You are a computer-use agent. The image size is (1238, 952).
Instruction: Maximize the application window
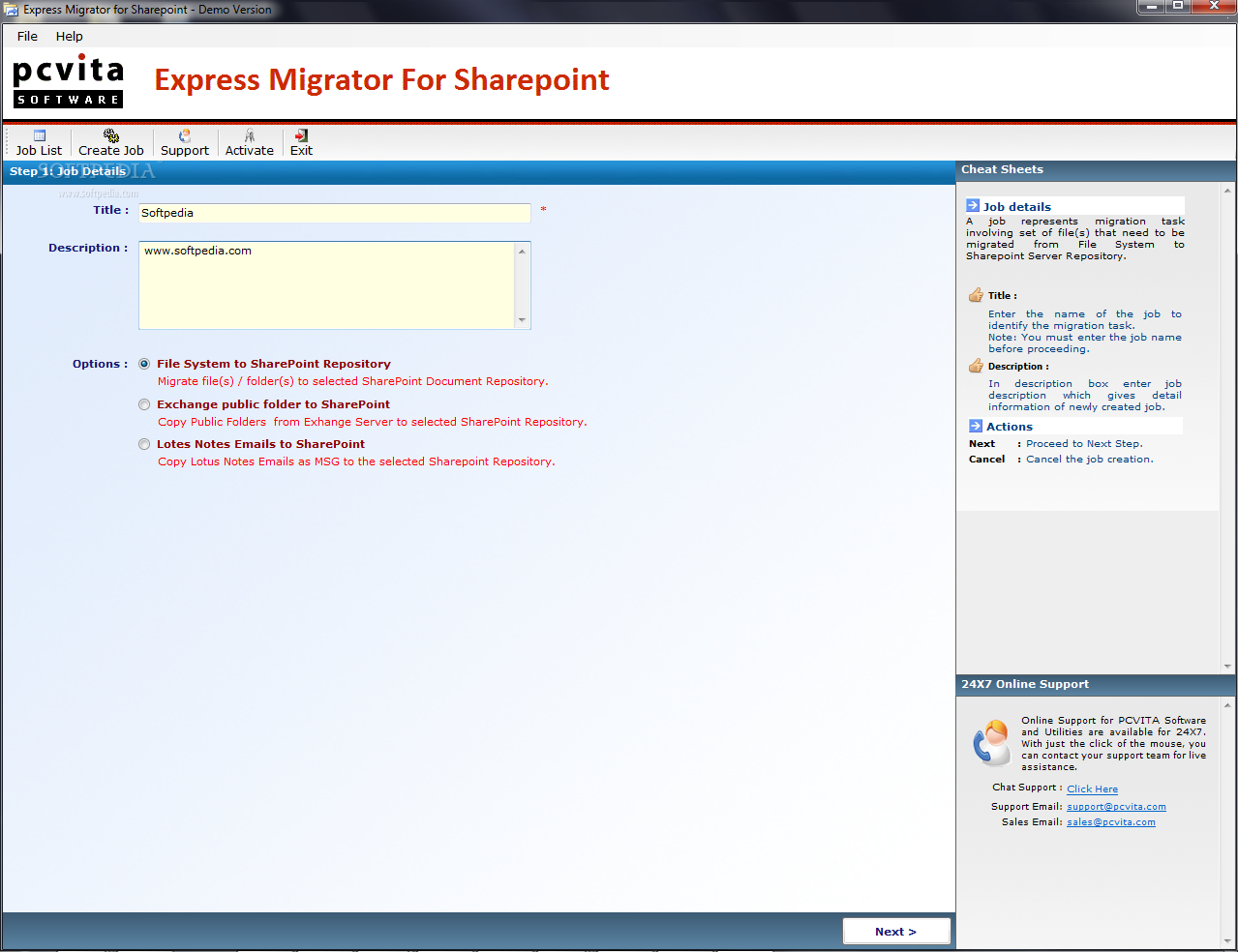pyautogui.click(x=1178, y=7)
